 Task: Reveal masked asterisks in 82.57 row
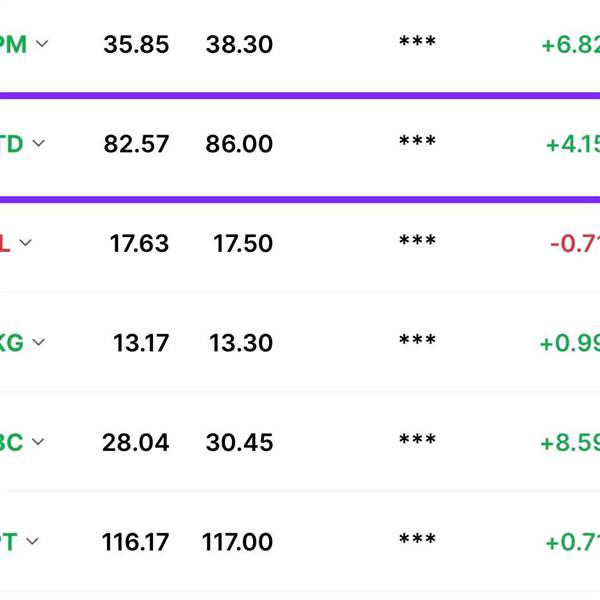pyautogui.click(x=417, y=140)
